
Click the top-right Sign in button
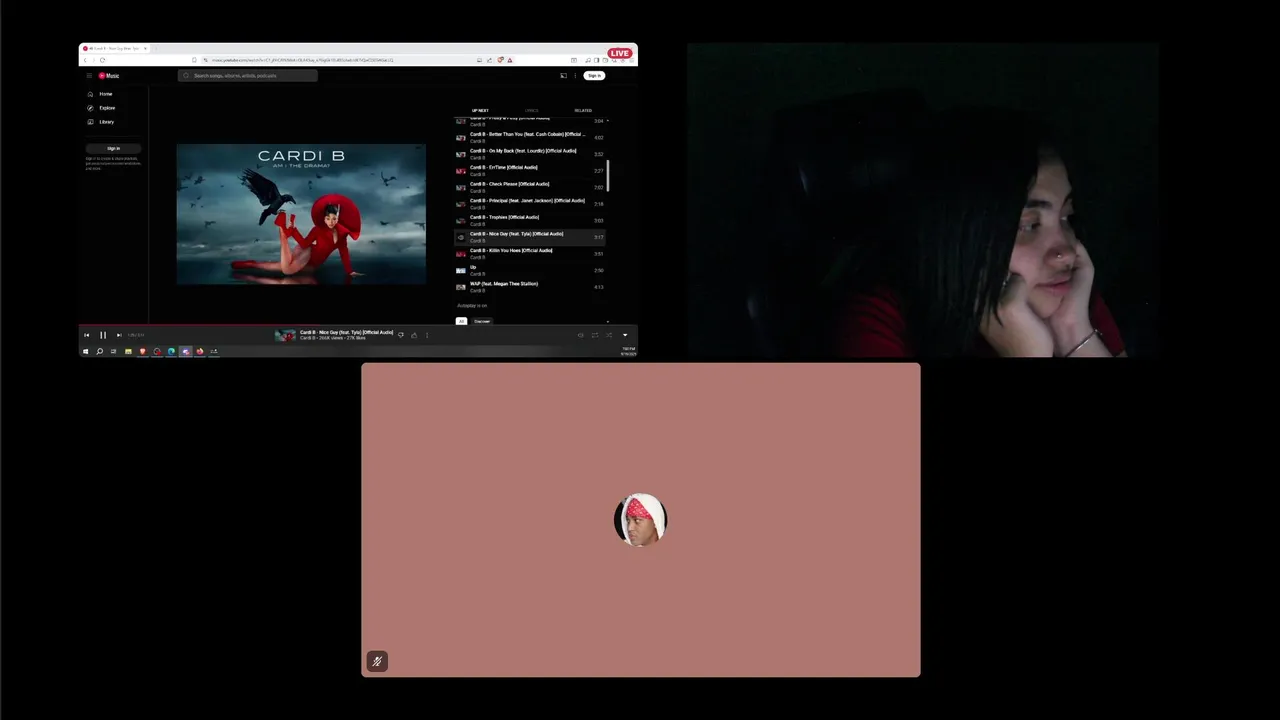click(594, 76)
